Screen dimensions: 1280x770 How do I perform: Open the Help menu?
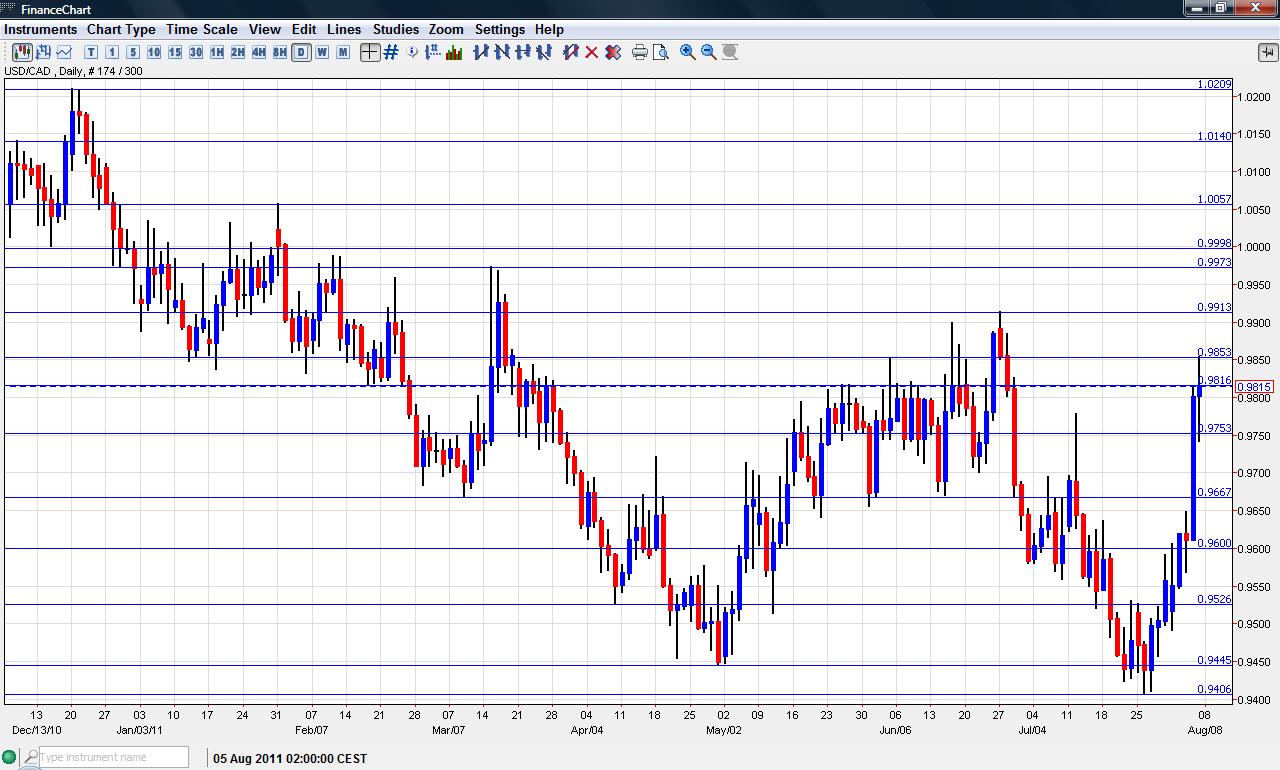point(549,29)
